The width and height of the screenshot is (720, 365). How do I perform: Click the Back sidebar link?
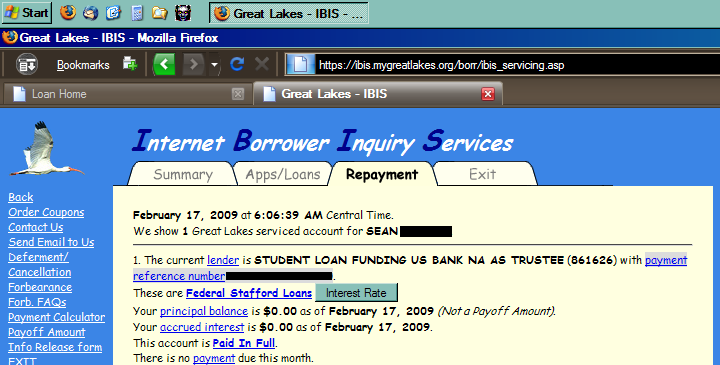point(21,197)
